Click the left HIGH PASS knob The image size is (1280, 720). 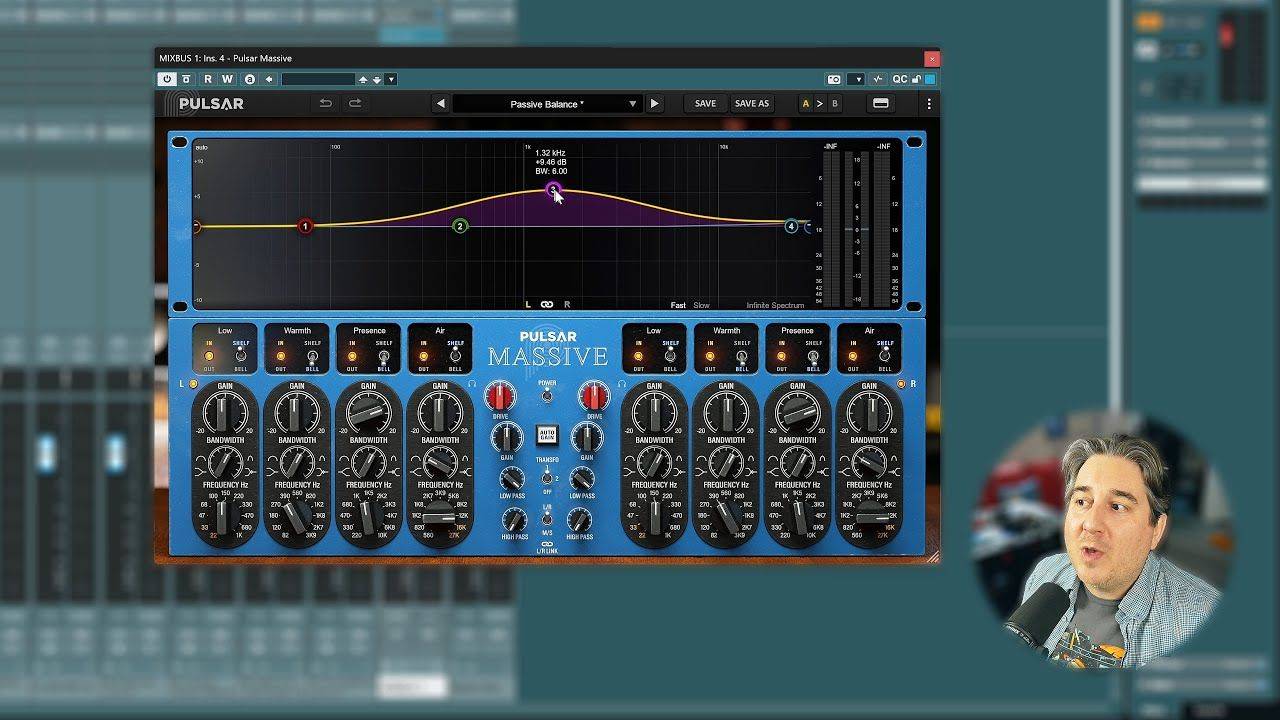(x=514, y=519)
